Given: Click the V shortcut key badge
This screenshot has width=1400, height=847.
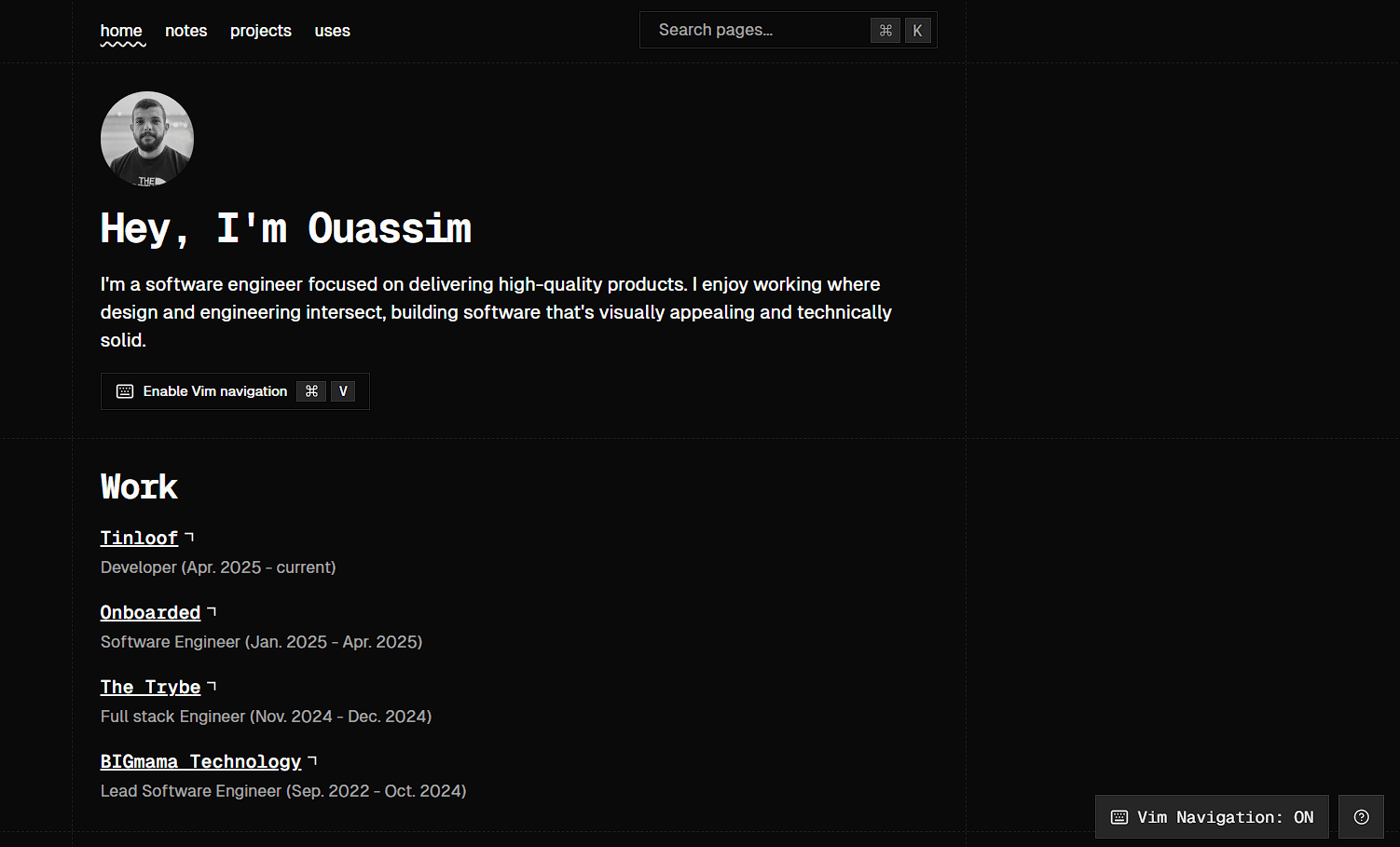Looking at the screenshot, I should [x=343, y=391].
